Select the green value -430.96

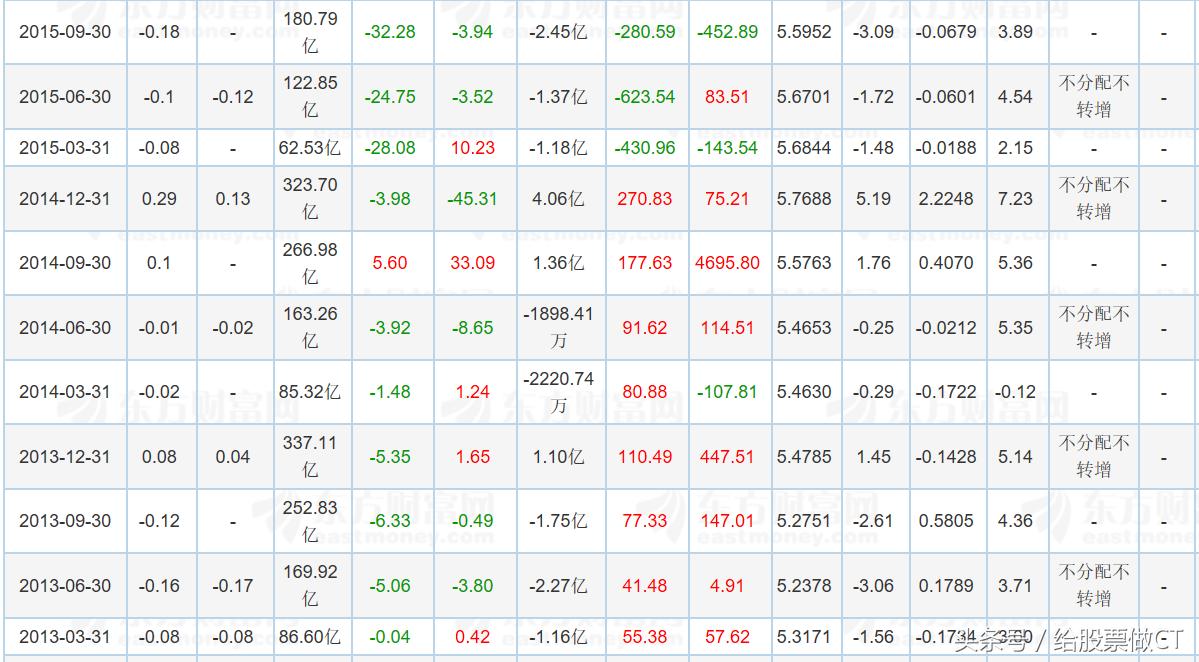[645, 148]
